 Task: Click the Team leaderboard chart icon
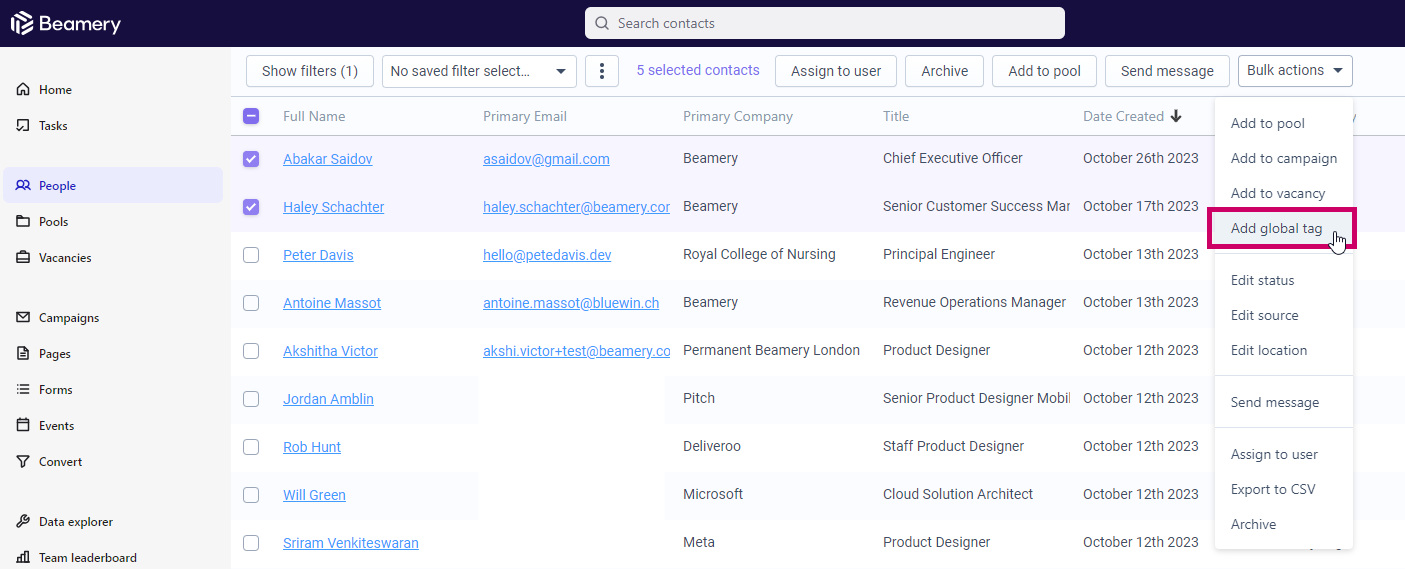(23, 558)
